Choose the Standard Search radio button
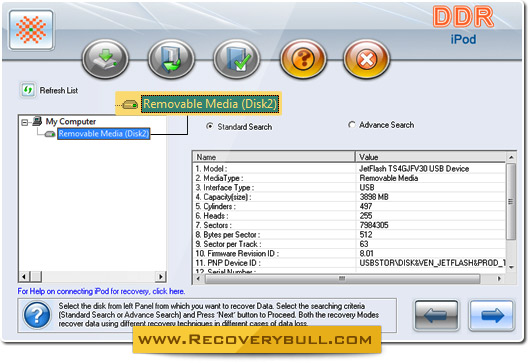The image size is (528, 363). tap(210, 126)
